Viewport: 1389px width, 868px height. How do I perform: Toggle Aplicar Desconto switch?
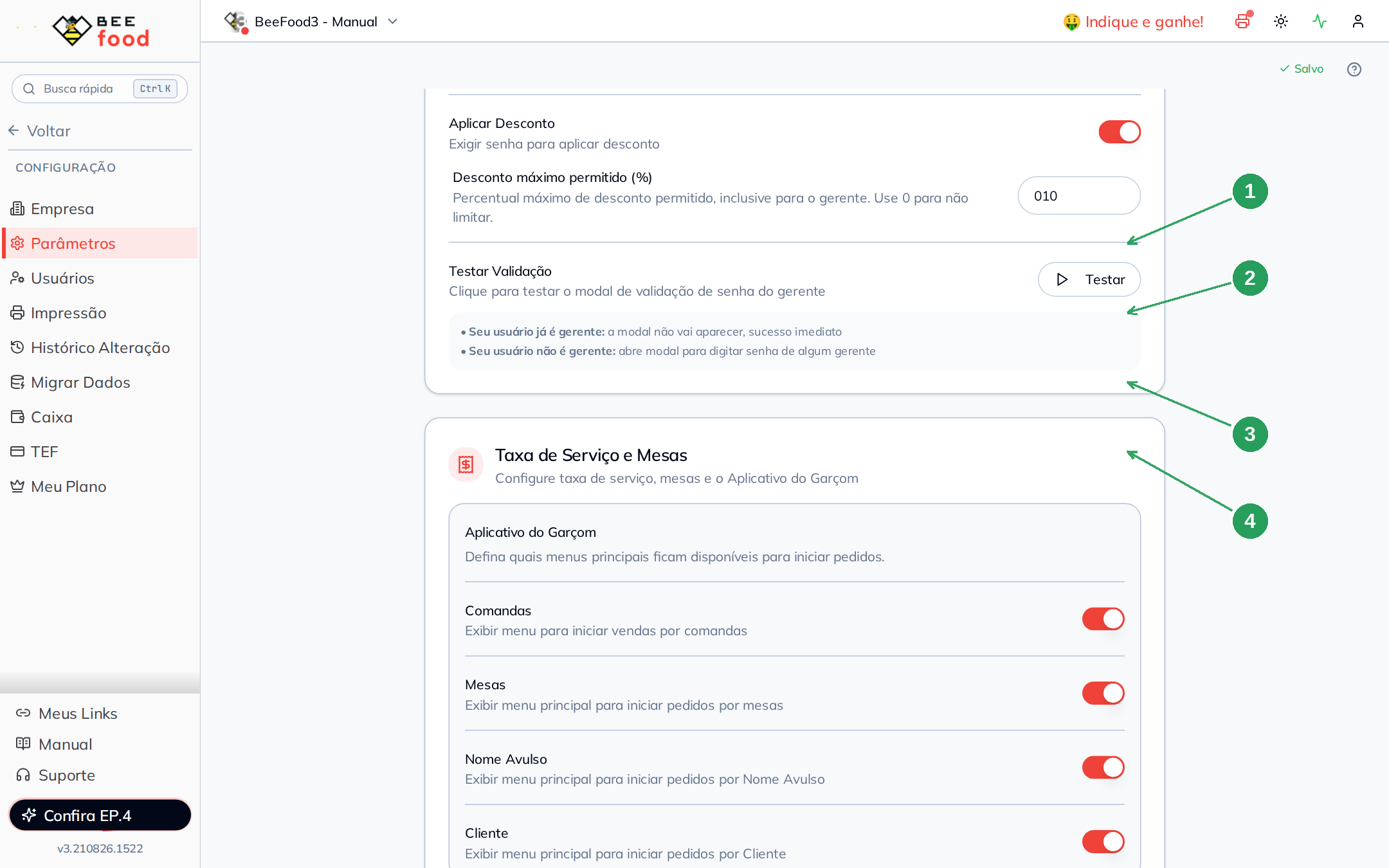[1120, 132]
